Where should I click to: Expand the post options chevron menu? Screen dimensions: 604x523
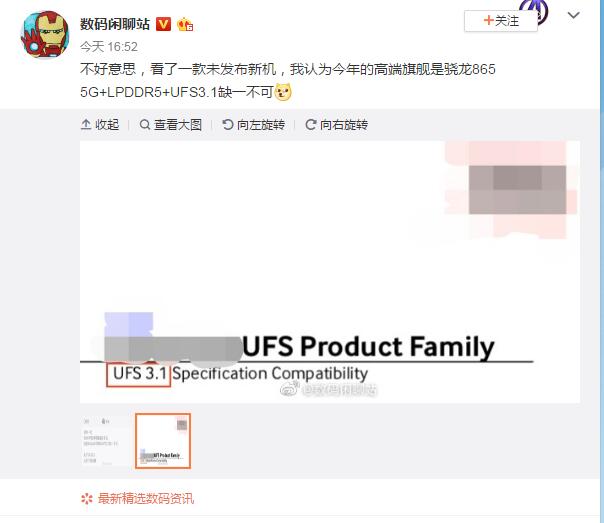[x=574, y=15]
